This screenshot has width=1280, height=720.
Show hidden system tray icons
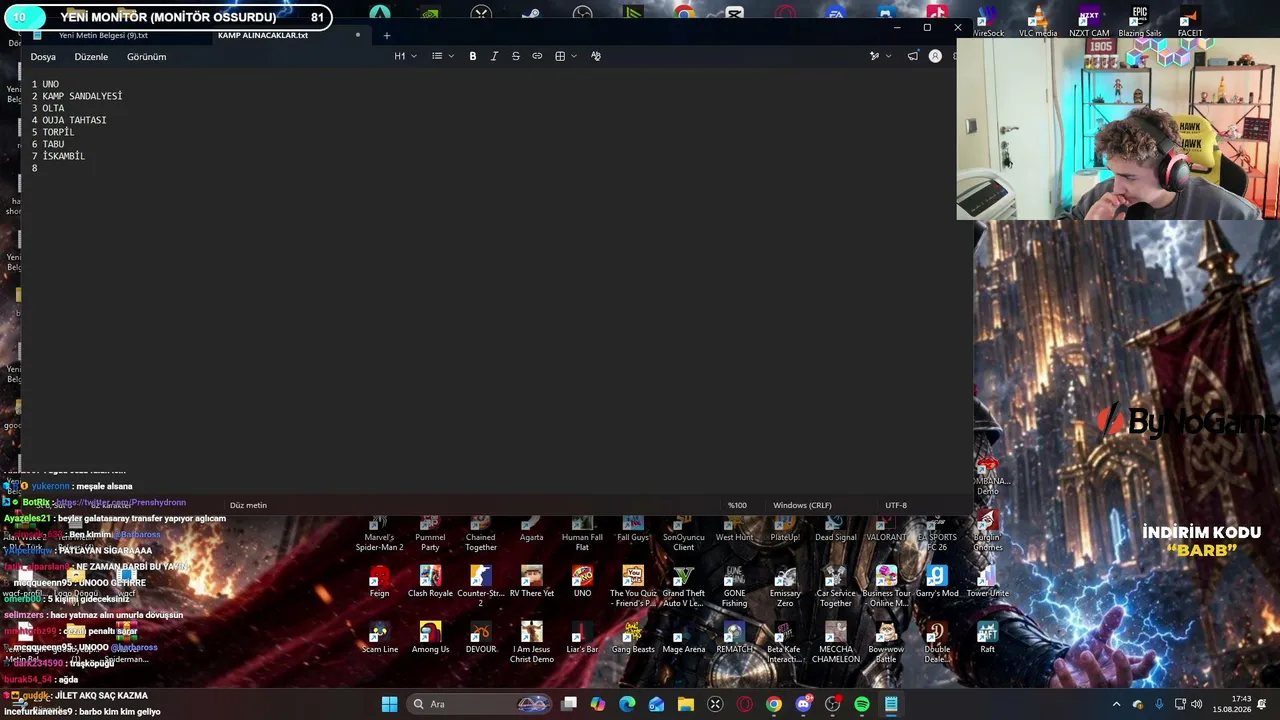(x=1117, y=704)
